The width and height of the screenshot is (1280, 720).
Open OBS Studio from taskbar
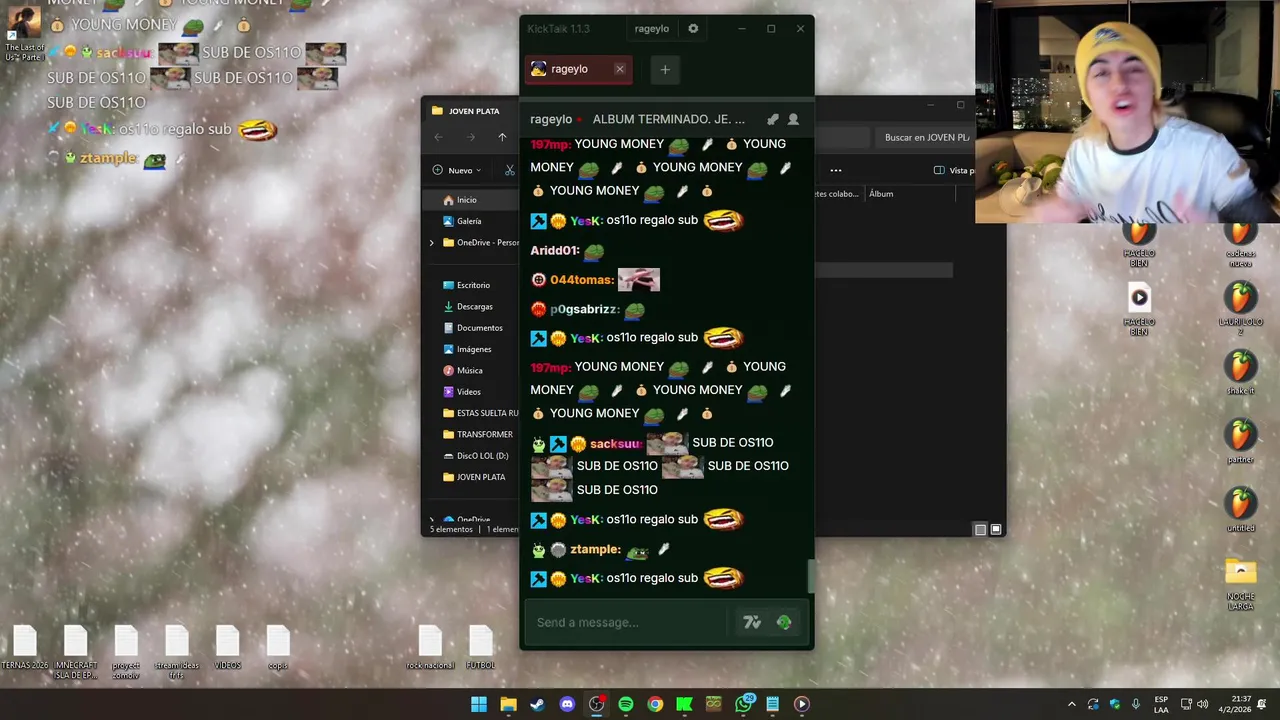596,704
